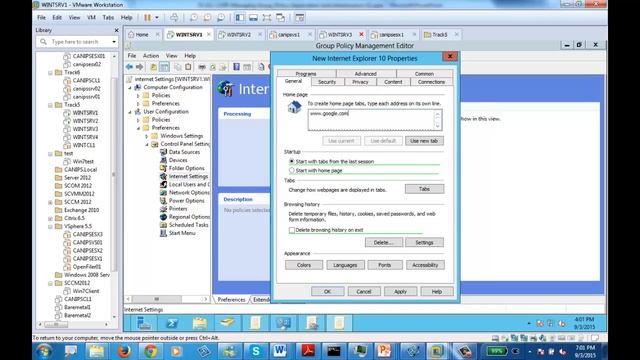This screenshot has height=360, width=640.
Task: Open the power options arrow beside Pause
Action: 157,18
